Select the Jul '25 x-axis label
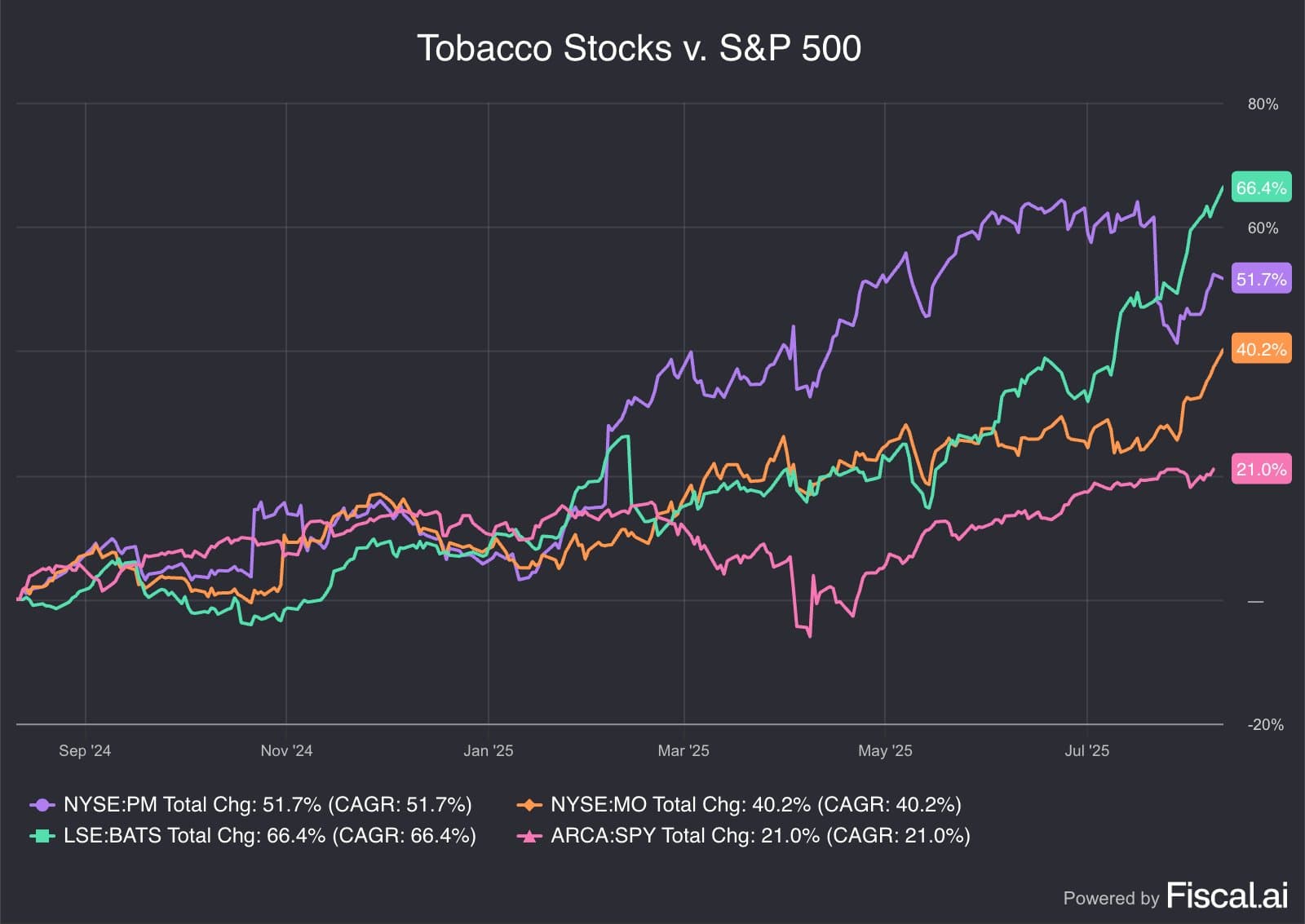 [1086, 750]
